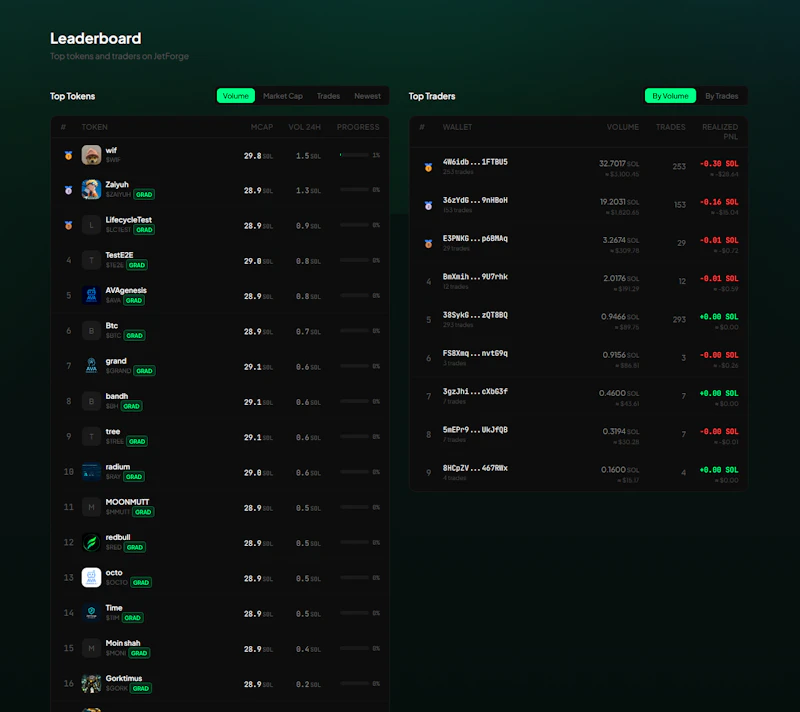Show Newest tokens tab

point(367,96)
